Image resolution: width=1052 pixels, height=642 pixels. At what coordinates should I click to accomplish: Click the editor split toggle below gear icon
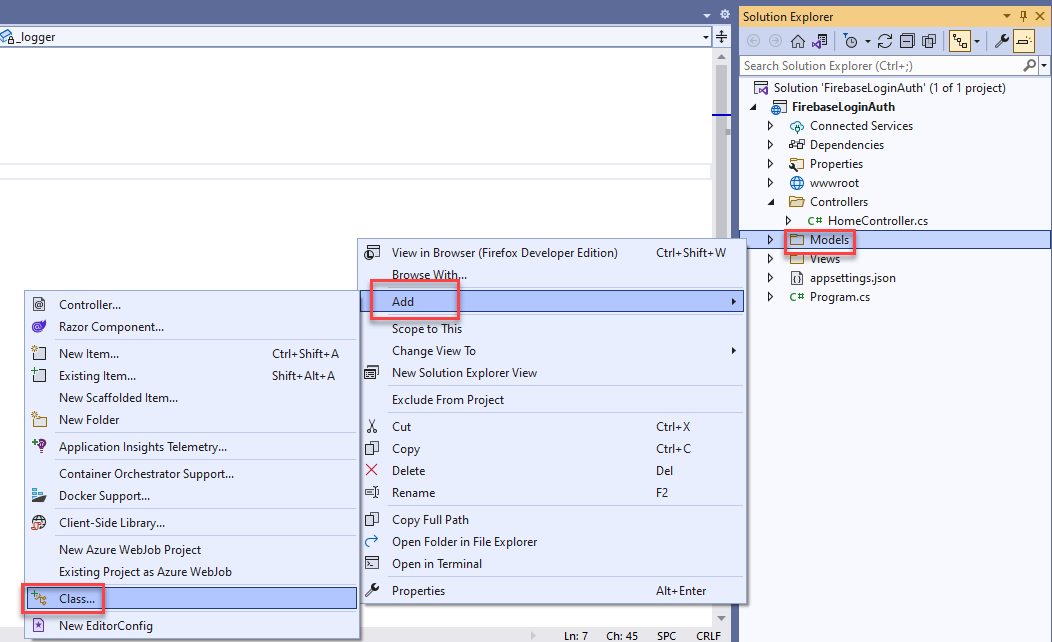pyautogui.click(x=721, y=36)
